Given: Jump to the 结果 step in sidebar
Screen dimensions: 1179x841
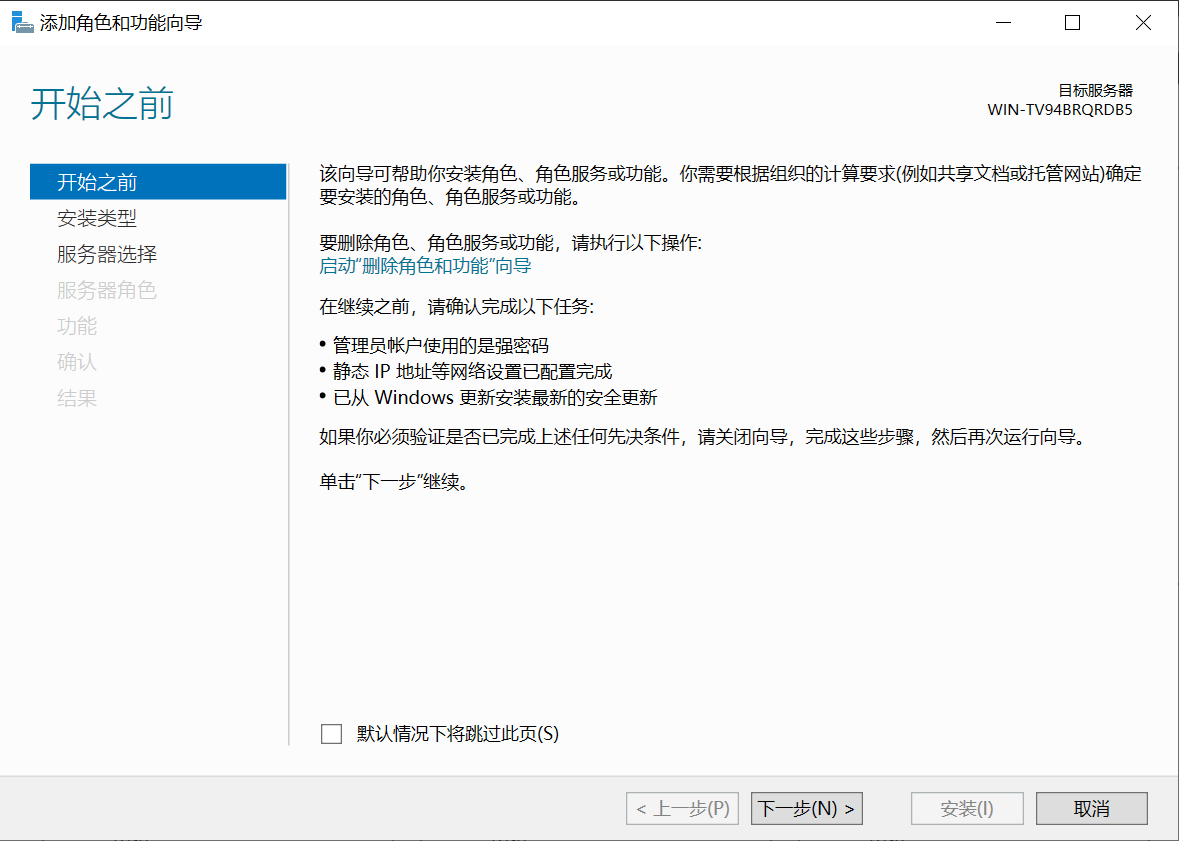Looking at the screenshot, I should [77, 398].
